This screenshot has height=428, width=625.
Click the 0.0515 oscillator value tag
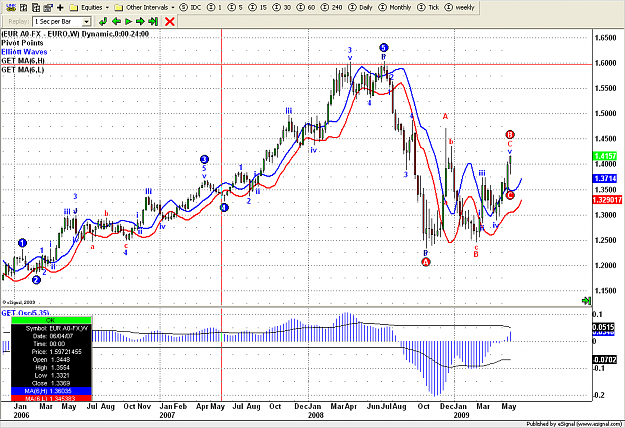605,327
